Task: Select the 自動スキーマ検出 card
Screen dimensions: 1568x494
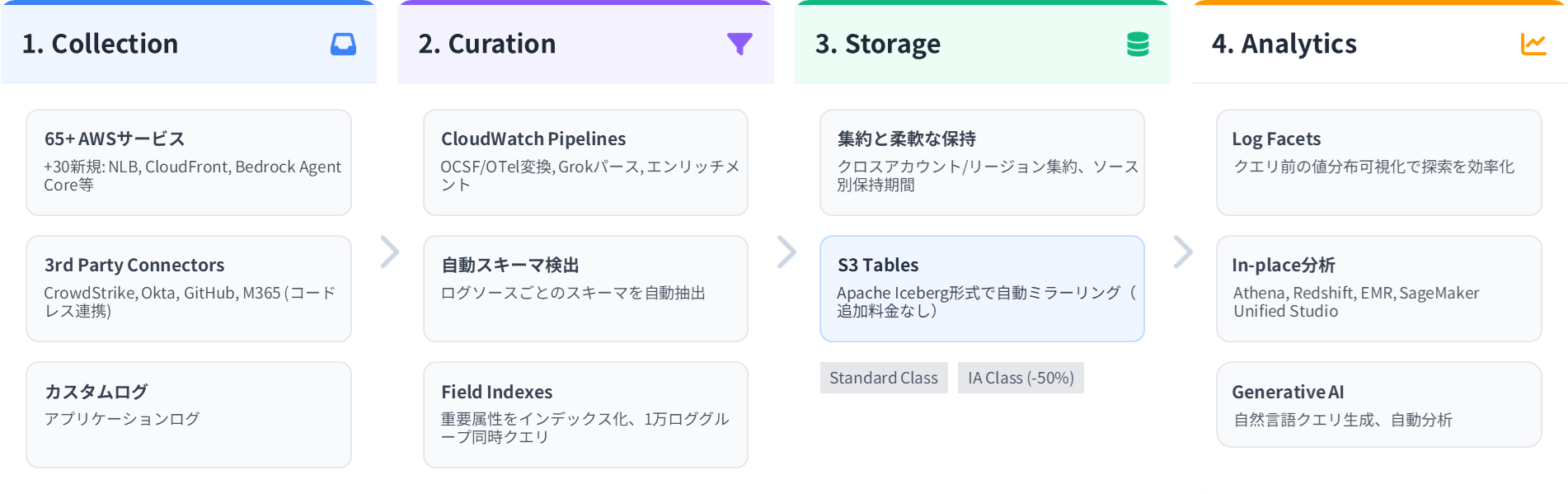Action: pos(585,289)
